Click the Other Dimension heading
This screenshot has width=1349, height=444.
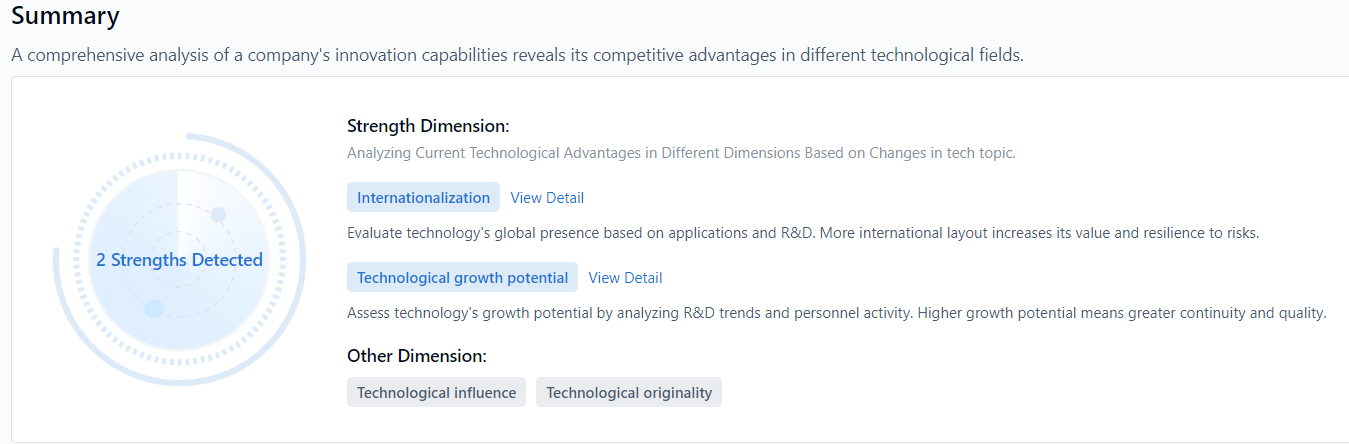pos(416,356)
